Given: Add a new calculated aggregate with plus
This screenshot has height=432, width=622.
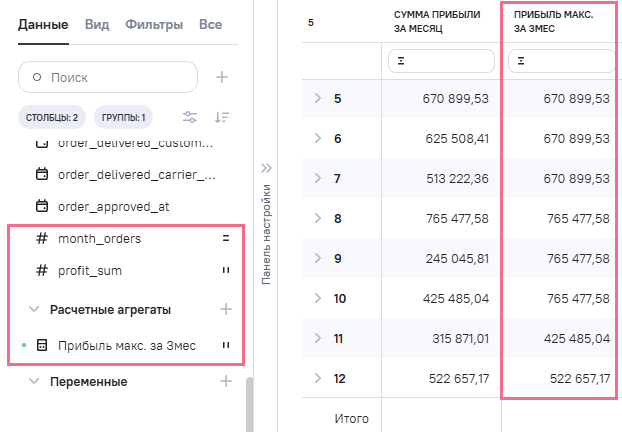Looking at the screenshot, I should click(x=226, y=309).
